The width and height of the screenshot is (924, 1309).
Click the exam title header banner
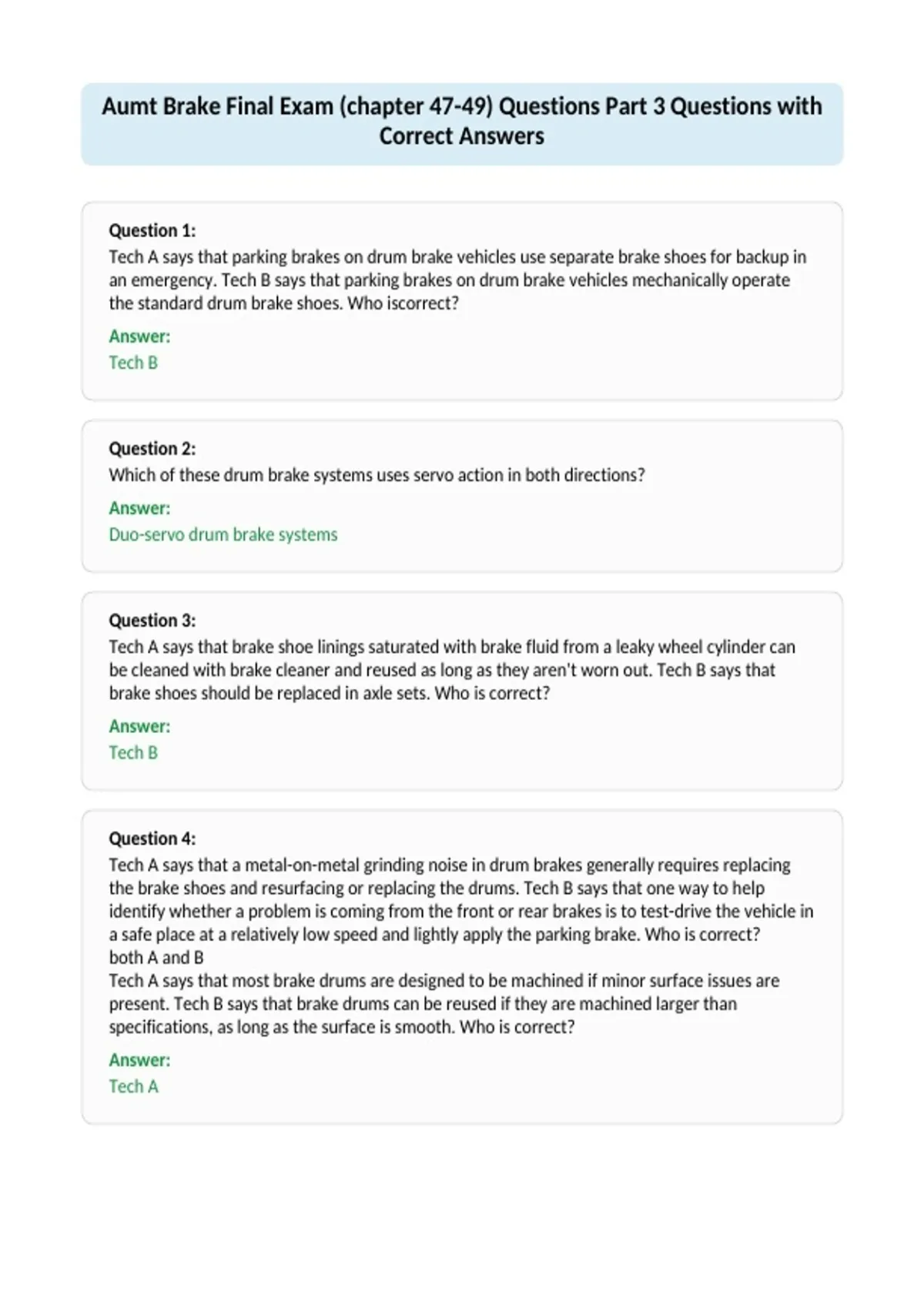(462, 124)
